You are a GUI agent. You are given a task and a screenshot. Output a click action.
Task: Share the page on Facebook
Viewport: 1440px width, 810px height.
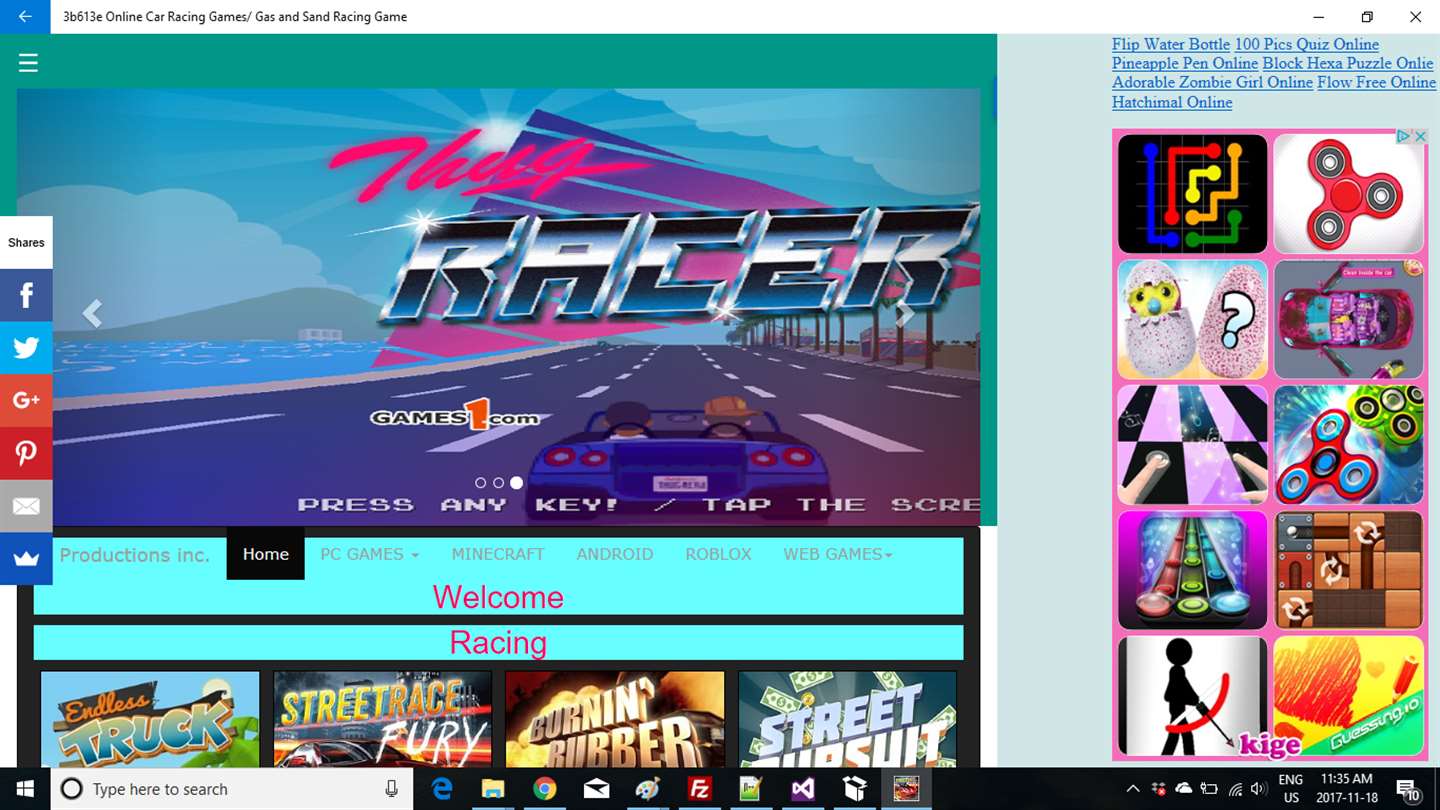click(x=26, y=295)
